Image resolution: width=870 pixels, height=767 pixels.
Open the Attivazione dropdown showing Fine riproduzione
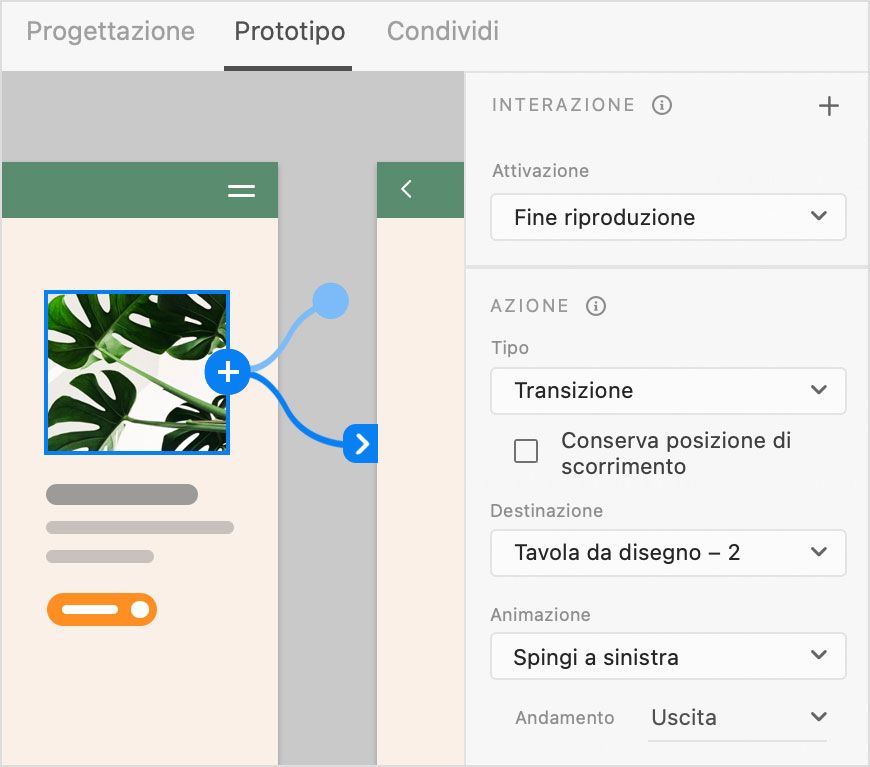[x=668, y=217]
